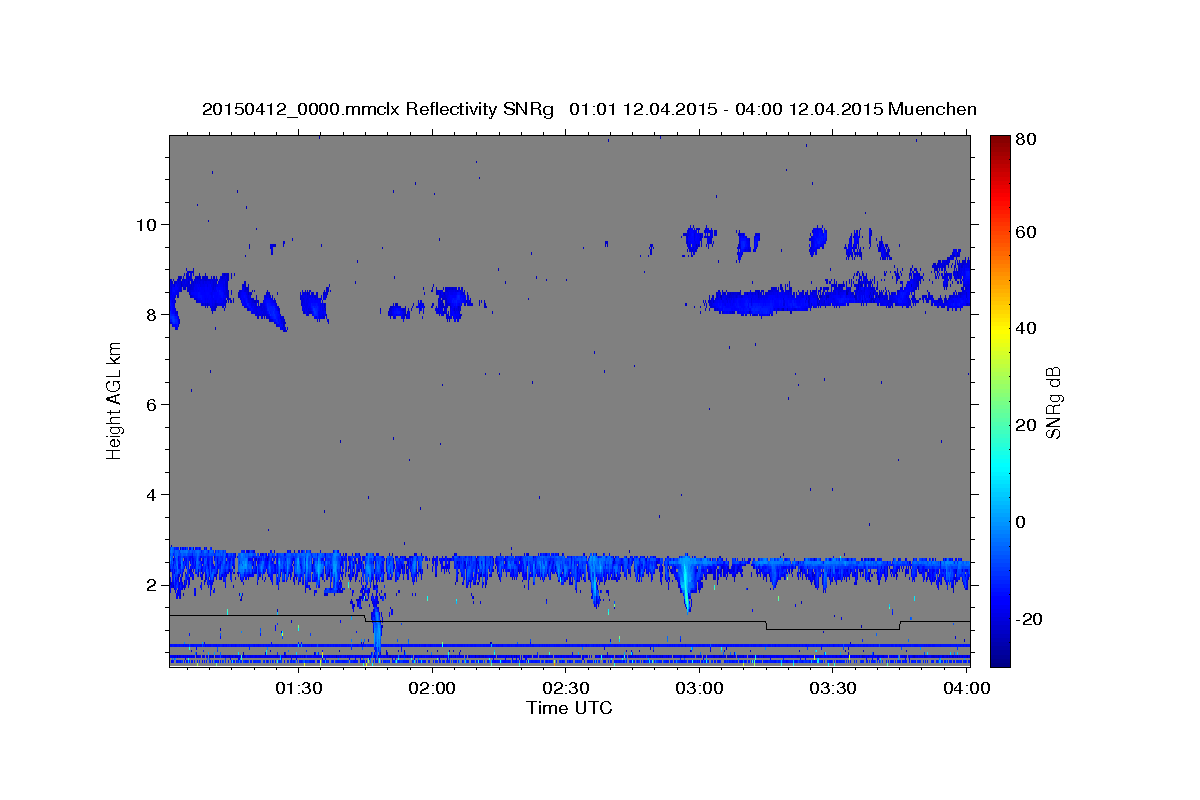
Task: Click the vertical echo streak near 01:45 below 1 km
Action: [x=377, y=628]
